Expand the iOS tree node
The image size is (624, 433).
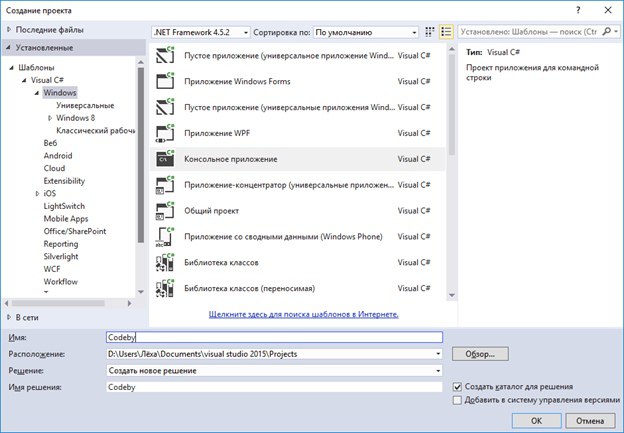[37, 193]
